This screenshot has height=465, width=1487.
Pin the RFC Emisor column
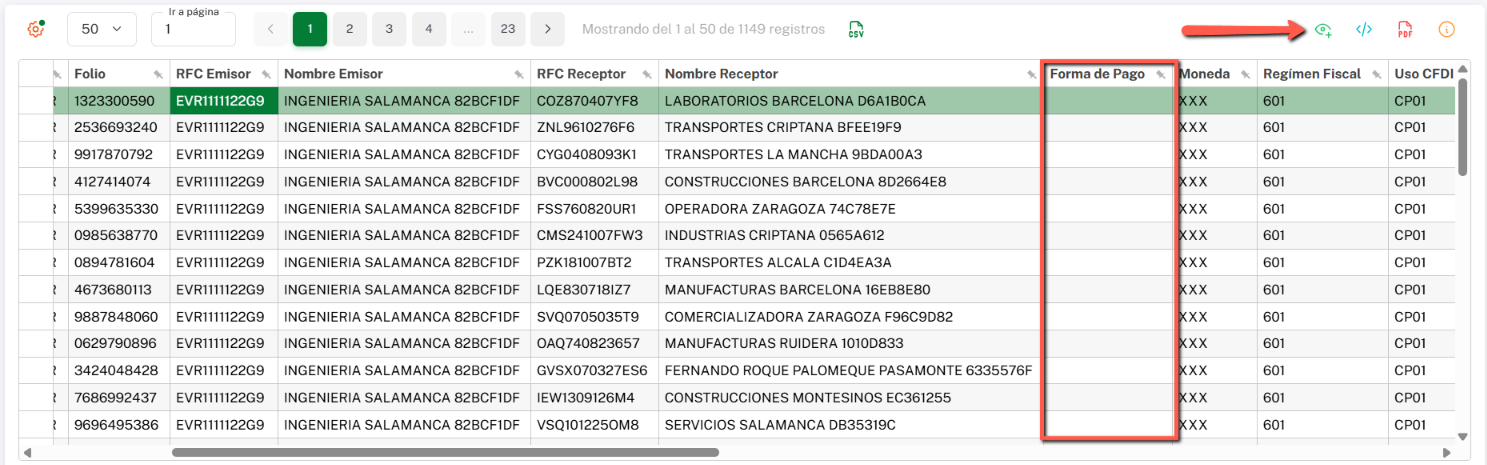pyautogui.click(x=266, y=75)
